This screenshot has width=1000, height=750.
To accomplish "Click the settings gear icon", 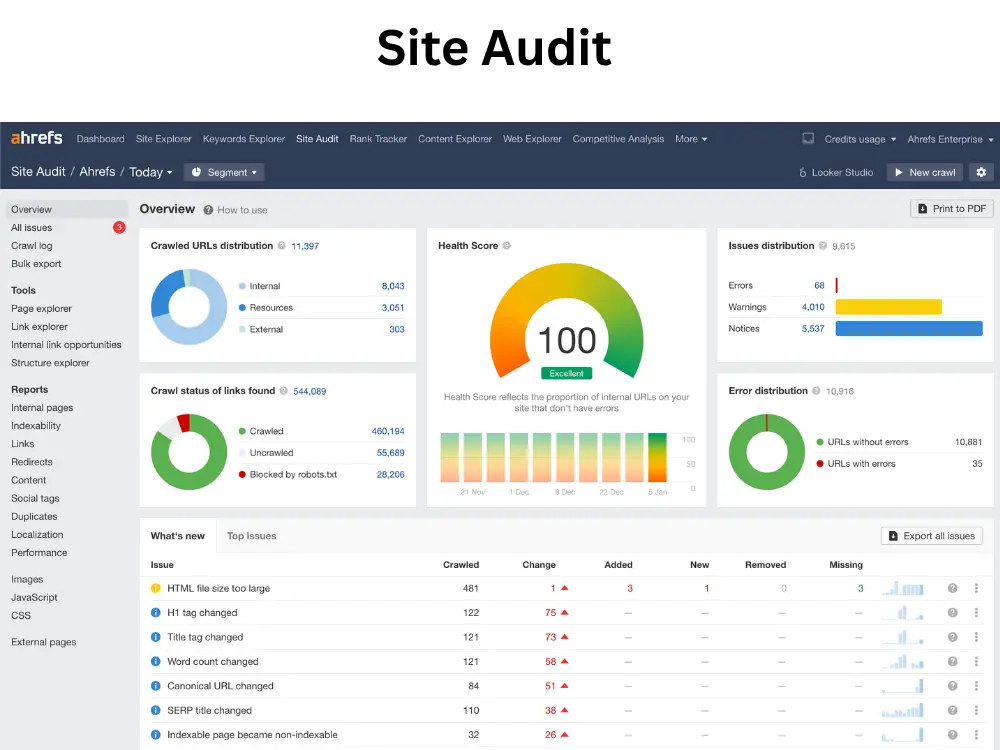I will tap(981, 172).
